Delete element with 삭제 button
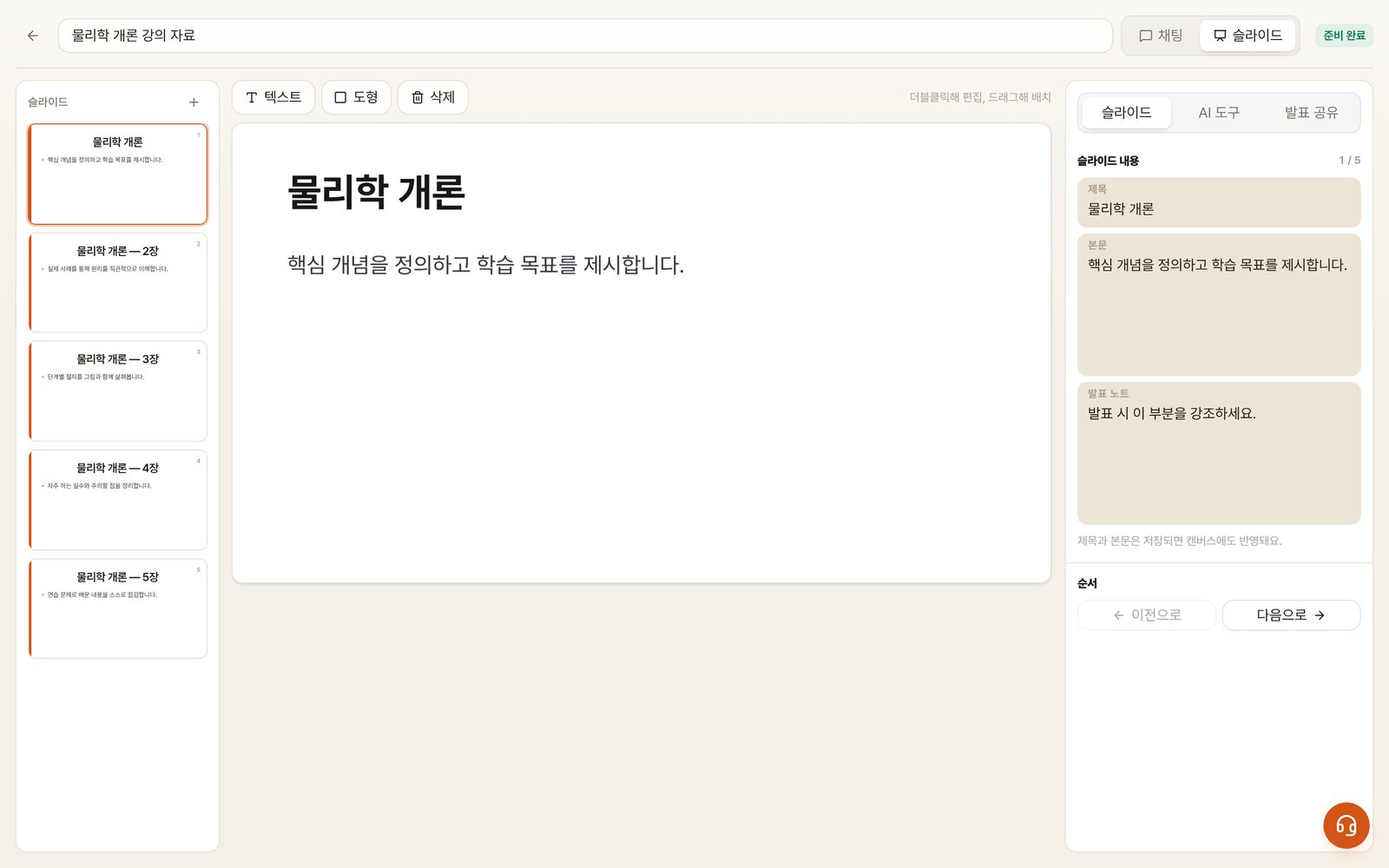The height and width of the screenshot is (868, 1389). pyautogui.click(x=433, y=97)
